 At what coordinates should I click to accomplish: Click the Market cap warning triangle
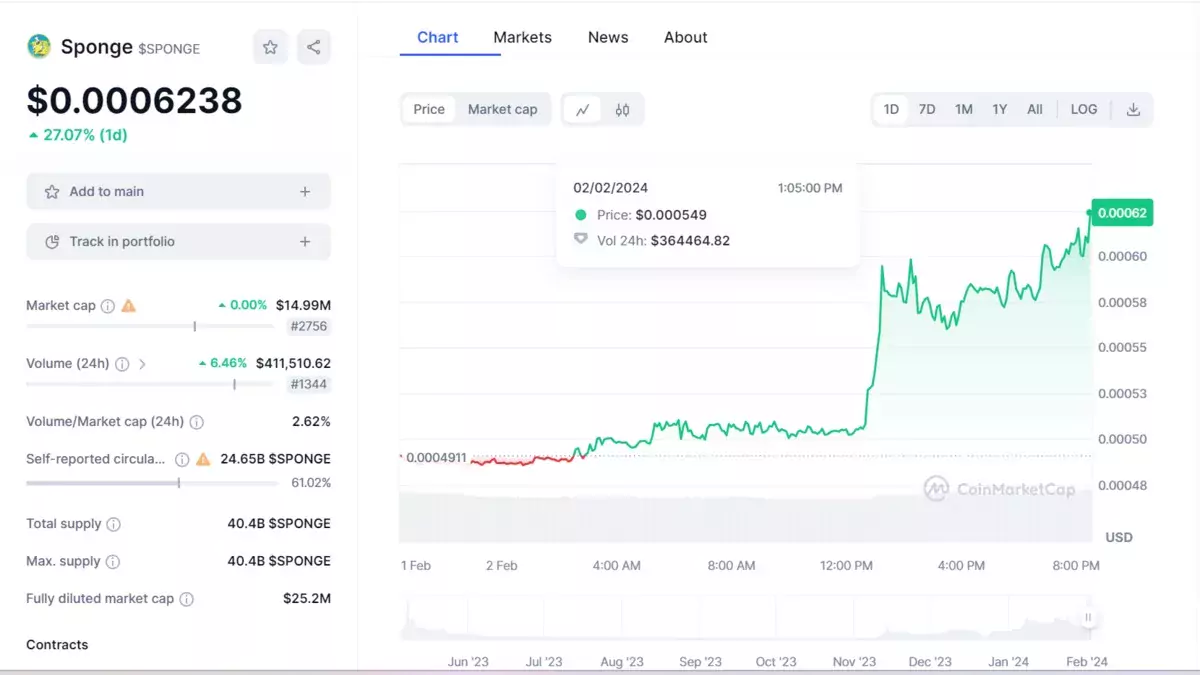(x=129, y=306)
